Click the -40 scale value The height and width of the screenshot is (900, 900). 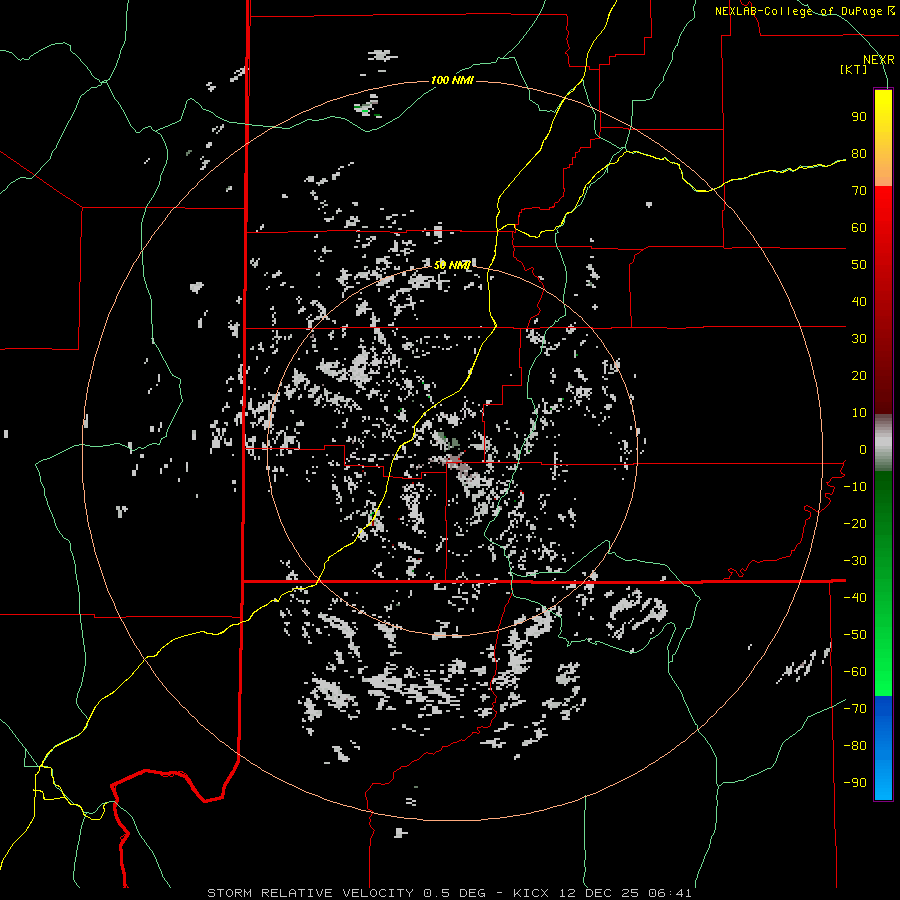click(x=855, y=598)
